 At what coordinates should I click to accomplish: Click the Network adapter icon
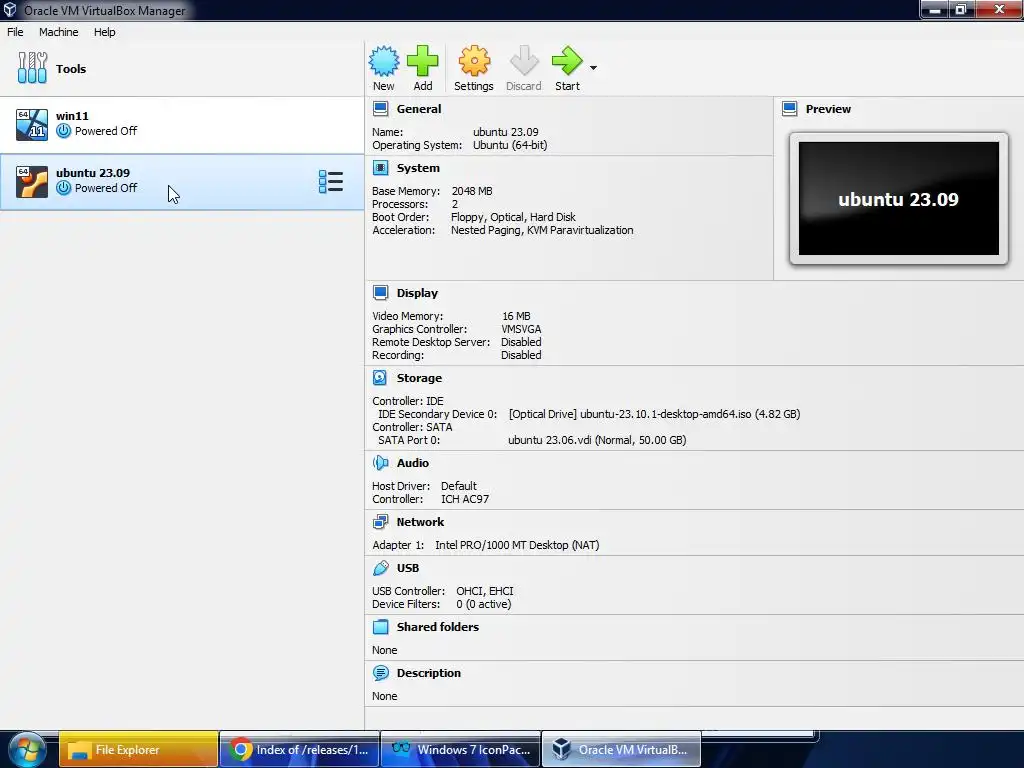pyautogui.click(x=380, y=522)
